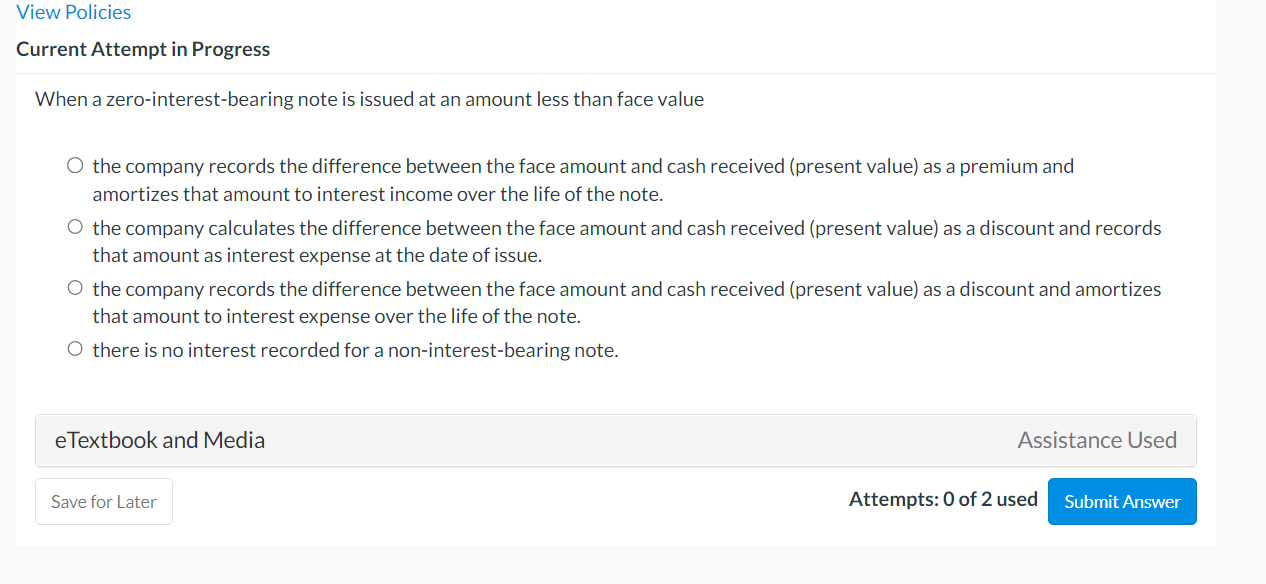Viewport: 1266px width, 584px height.
Task: Click the blue Submit Answer button
Action: tap(1122, 501)
